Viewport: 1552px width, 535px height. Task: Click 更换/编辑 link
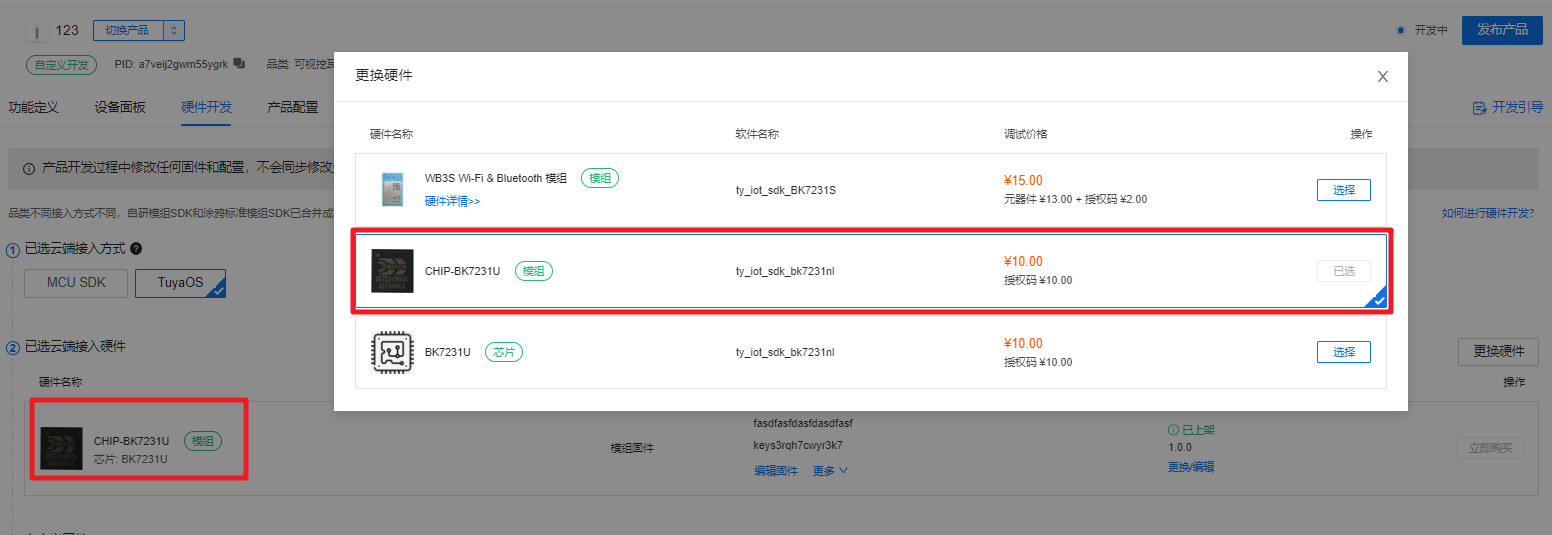tap(1191, 467)
